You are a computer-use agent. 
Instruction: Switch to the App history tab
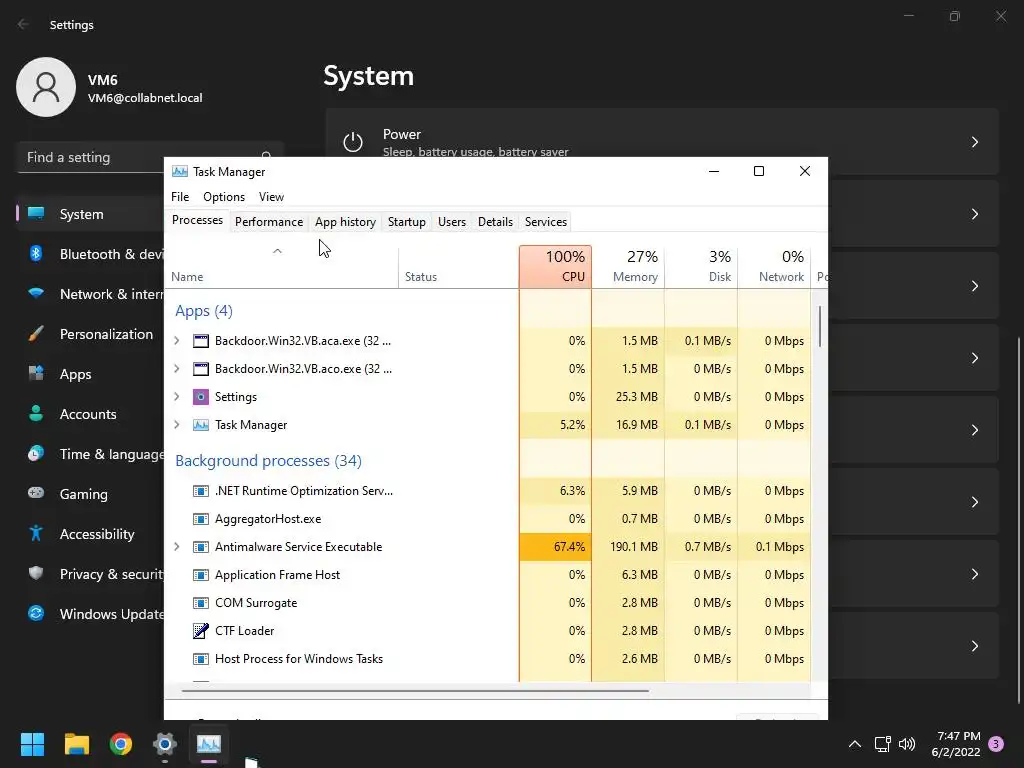(x=345, y=222)
